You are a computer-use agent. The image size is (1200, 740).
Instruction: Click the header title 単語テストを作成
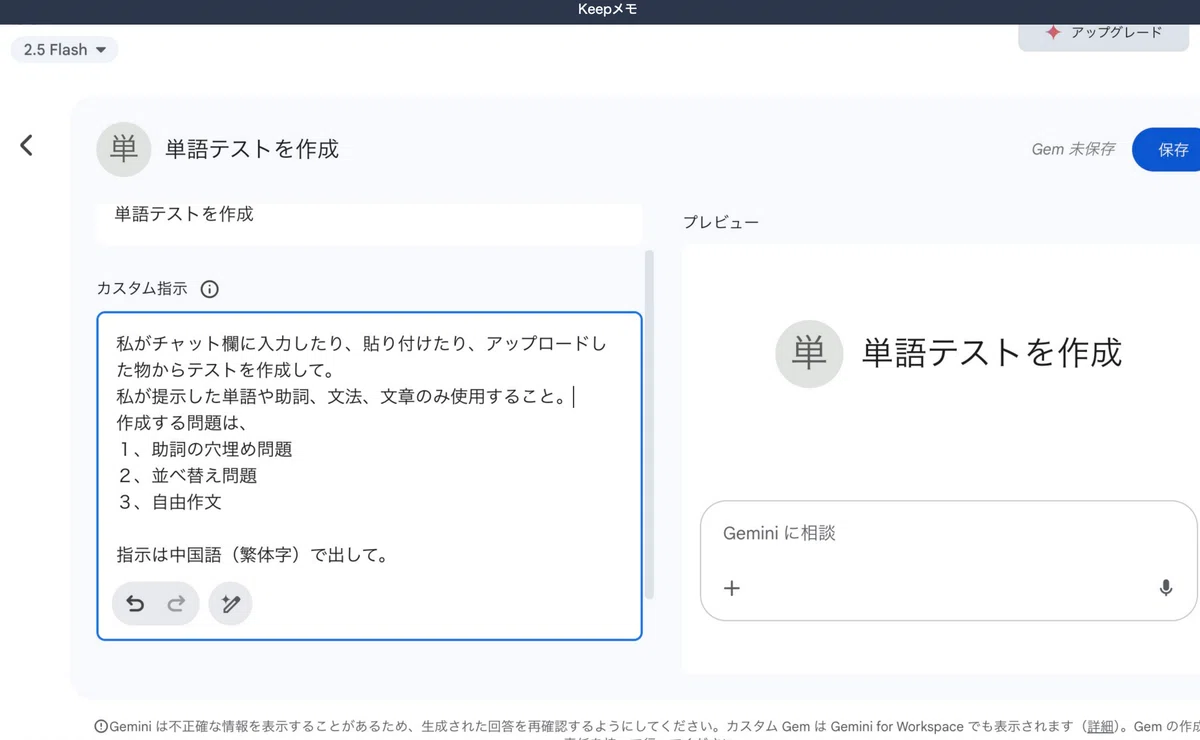[x=252, y=150]
